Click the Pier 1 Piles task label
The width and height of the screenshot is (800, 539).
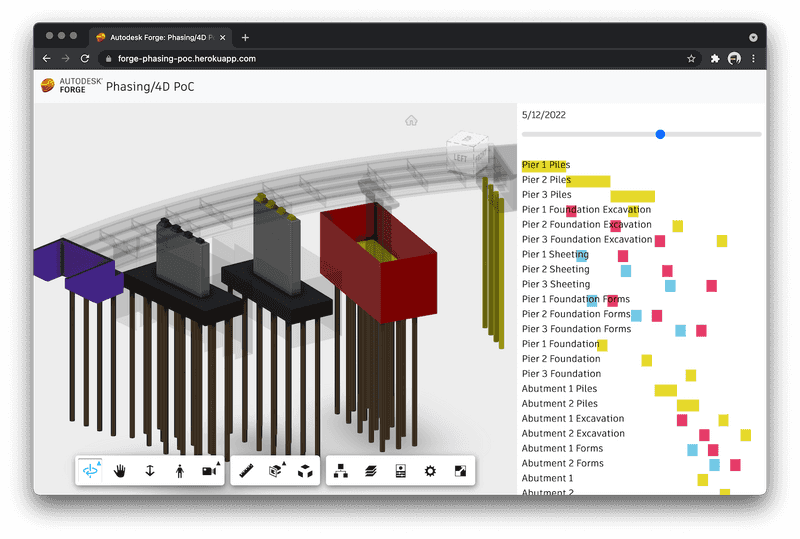point(546,165)
